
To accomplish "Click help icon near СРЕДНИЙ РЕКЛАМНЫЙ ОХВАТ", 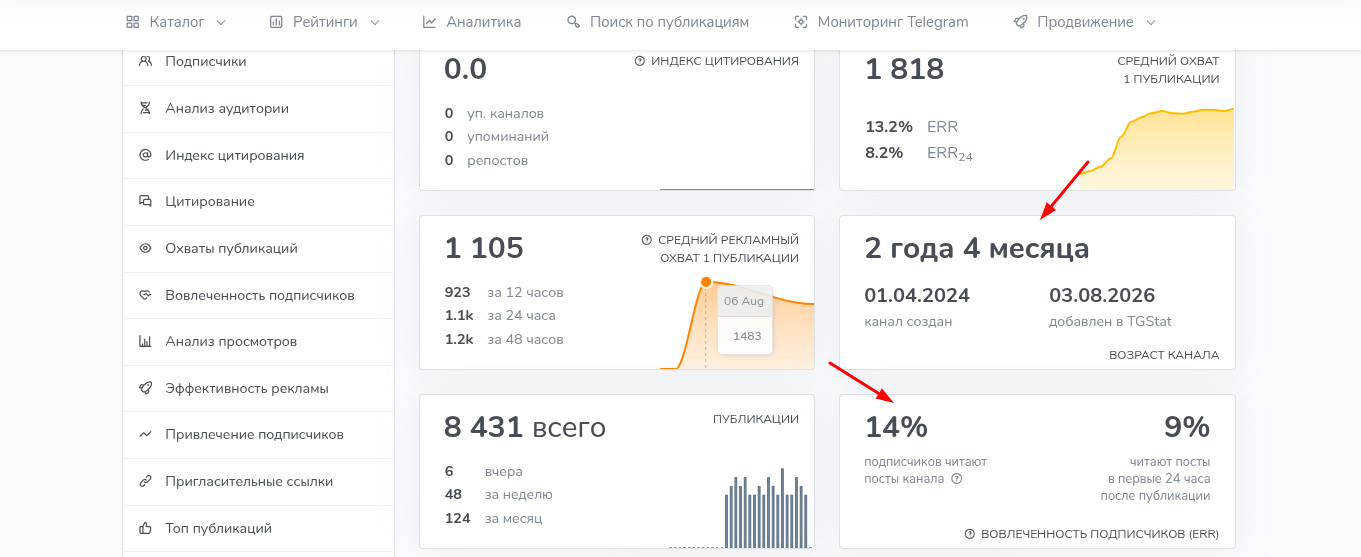I will 647,240.
